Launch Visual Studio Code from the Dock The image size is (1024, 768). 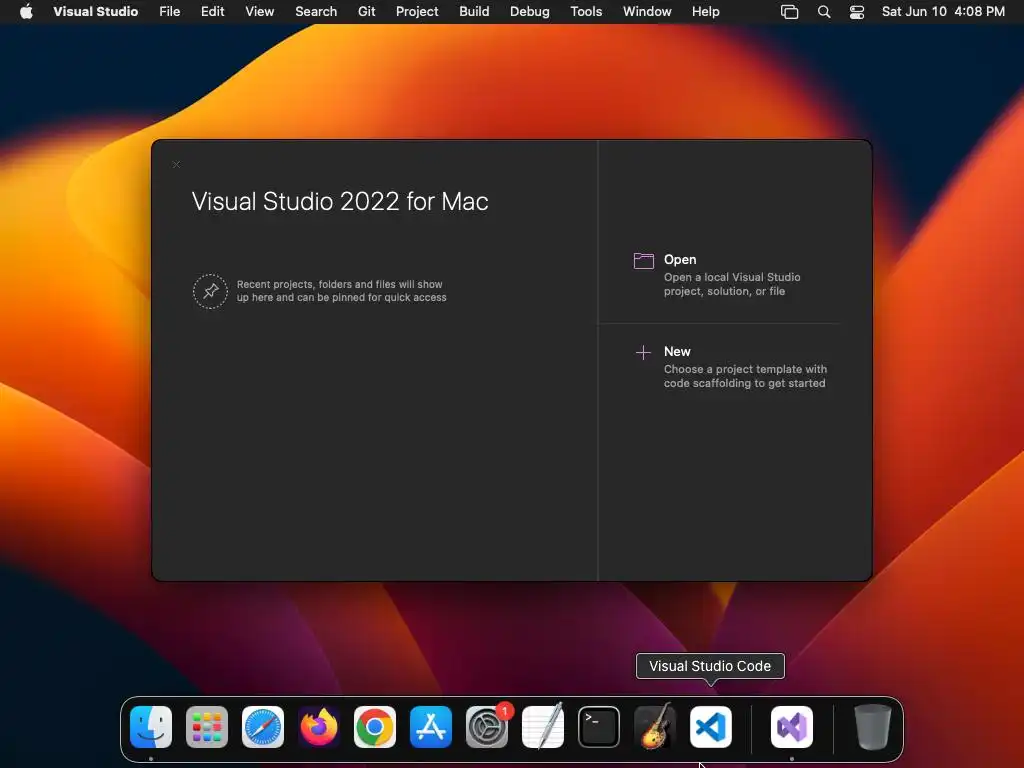711,727
